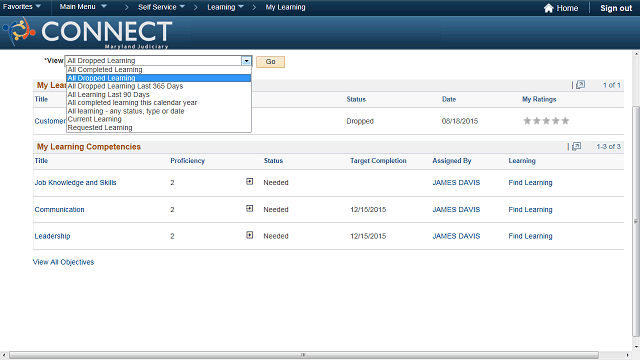The height and width of the screenshot is (360, 640).
Task: Open the Favorites dropdown menu
Action: click(22, 7)
